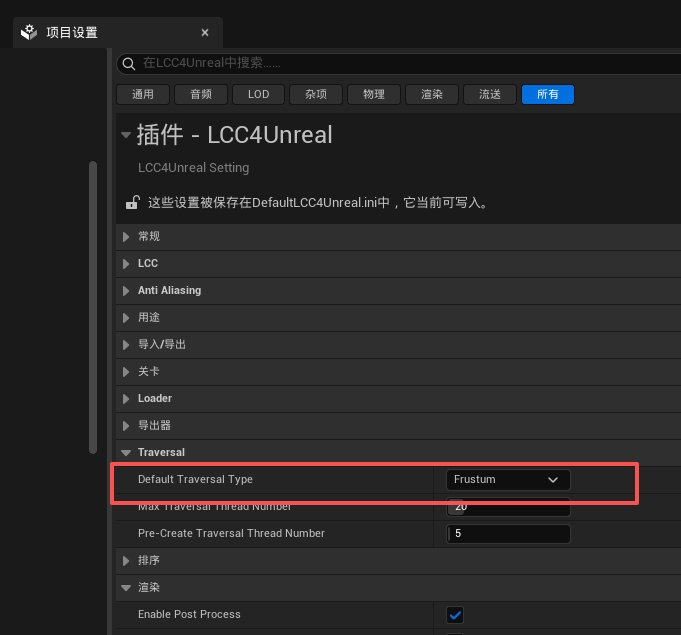Expand the 常规 category
Image resolution: width=681 pixels, height=635 pixels.
(x=126, y=237)
